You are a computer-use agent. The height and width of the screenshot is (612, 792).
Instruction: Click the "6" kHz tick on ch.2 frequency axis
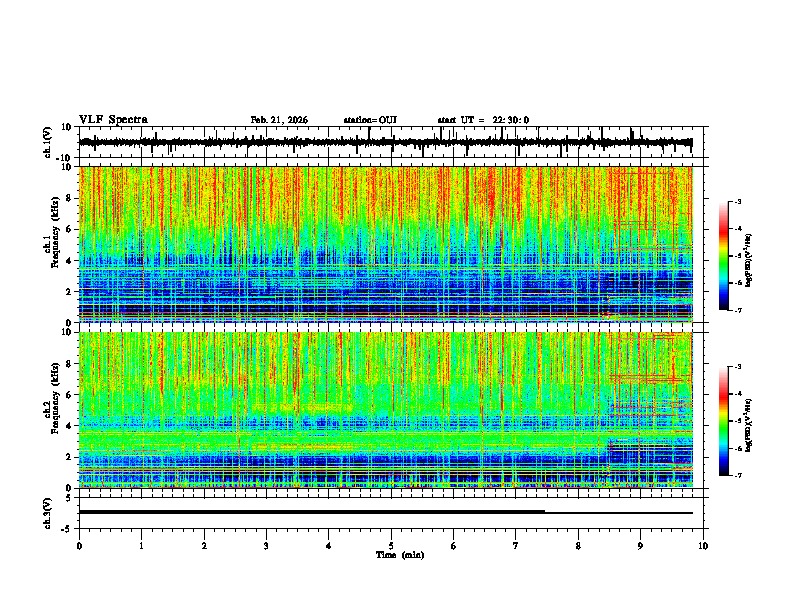[x=69, y=395]
